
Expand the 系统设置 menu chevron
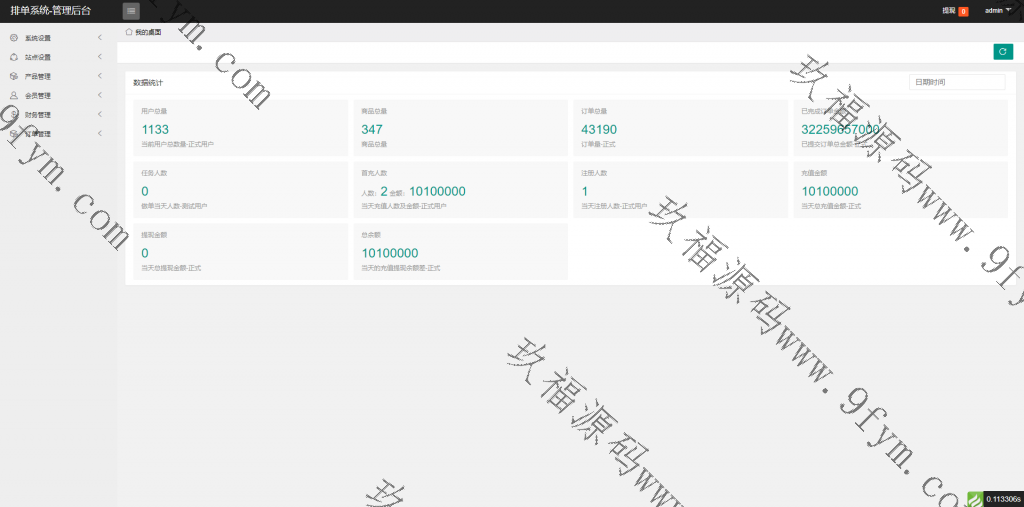tap(100, 38)
